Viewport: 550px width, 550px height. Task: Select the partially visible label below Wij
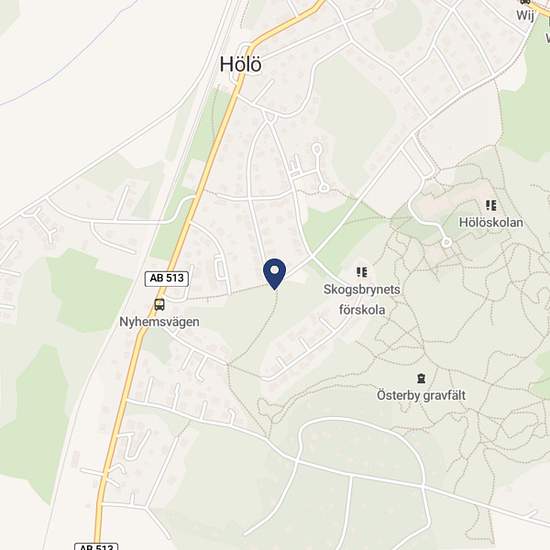(547, 37)
